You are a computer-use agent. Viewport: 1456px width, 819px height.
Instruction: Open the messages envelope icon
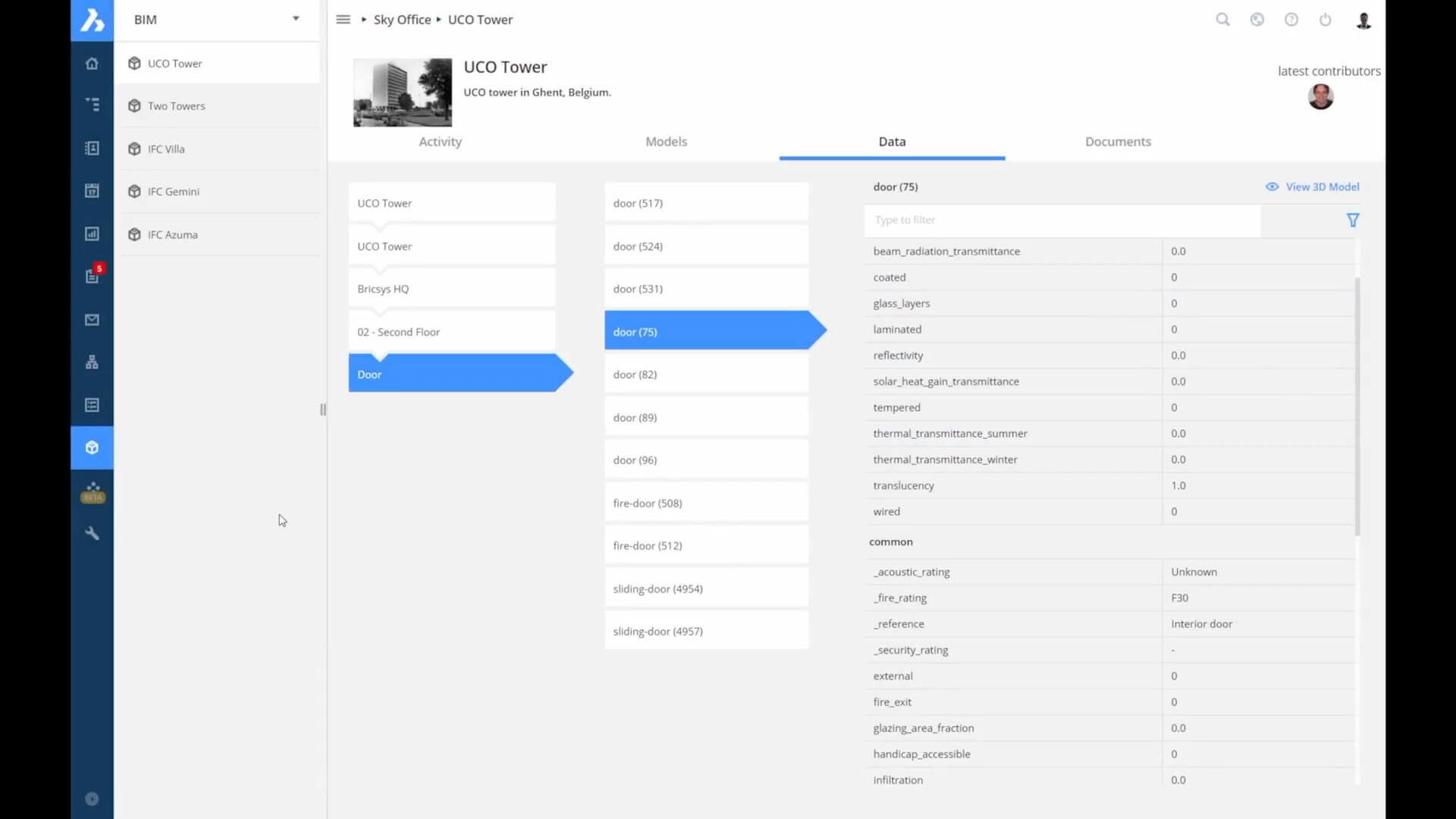[x=92, y=320]
